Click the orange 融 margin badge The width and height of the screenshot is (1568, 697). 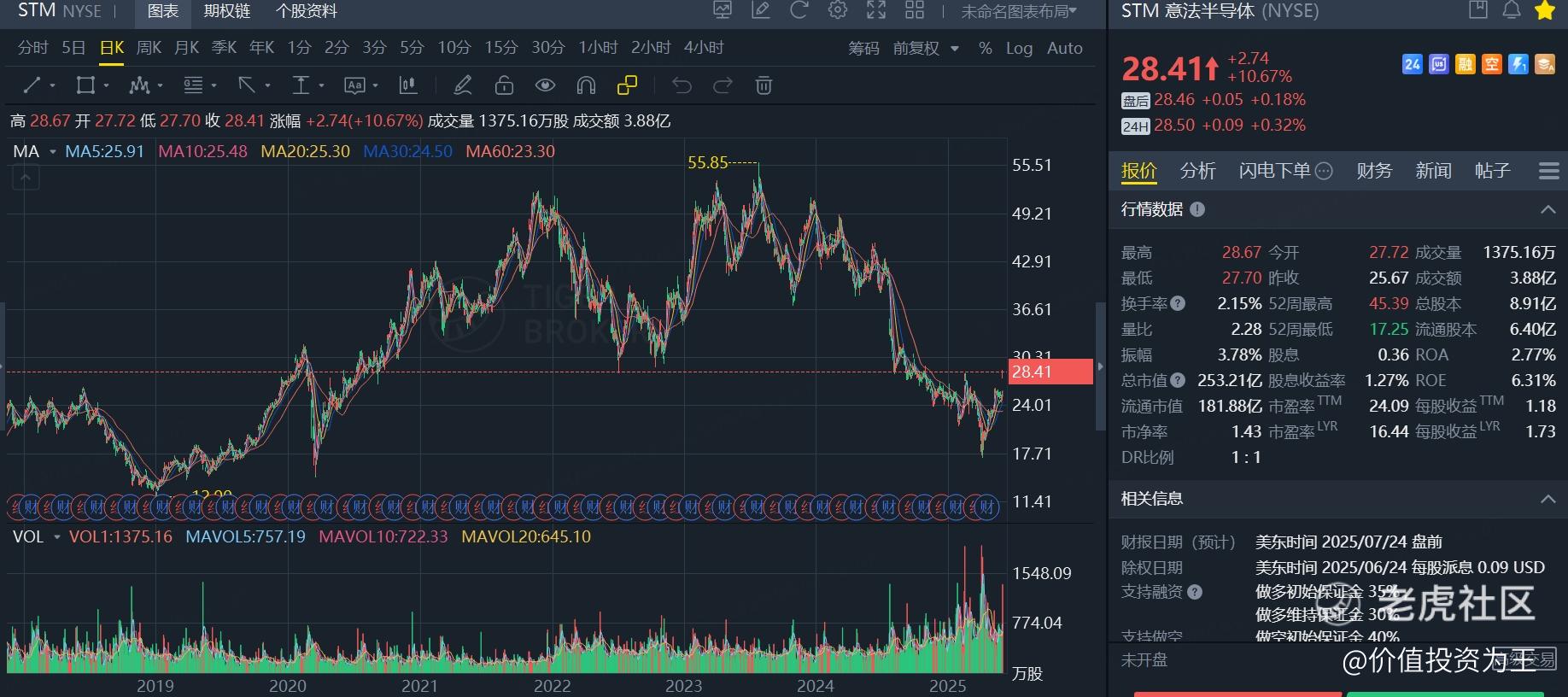(1465, 64)
